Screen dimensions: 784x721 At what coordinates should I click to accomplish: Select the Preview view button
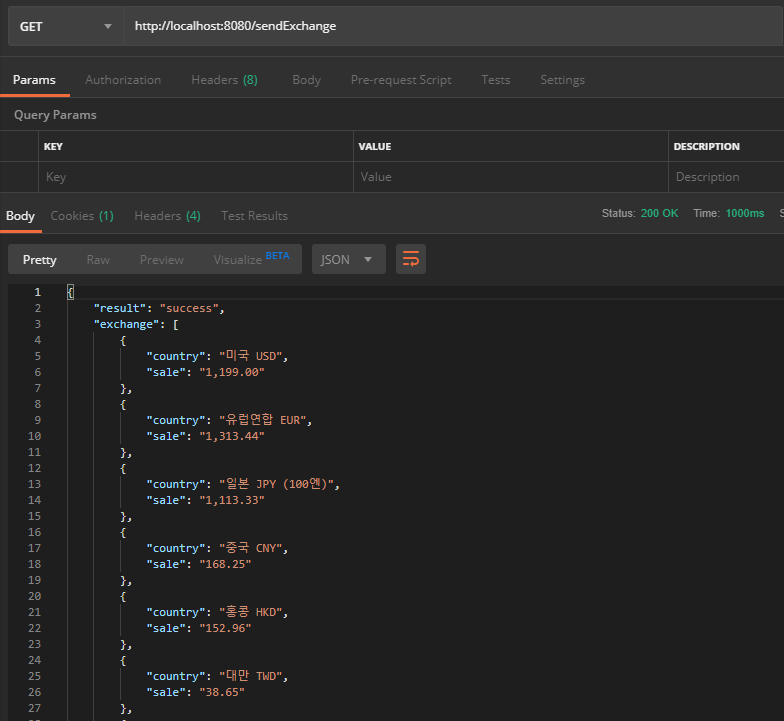(x=162, y=260)
